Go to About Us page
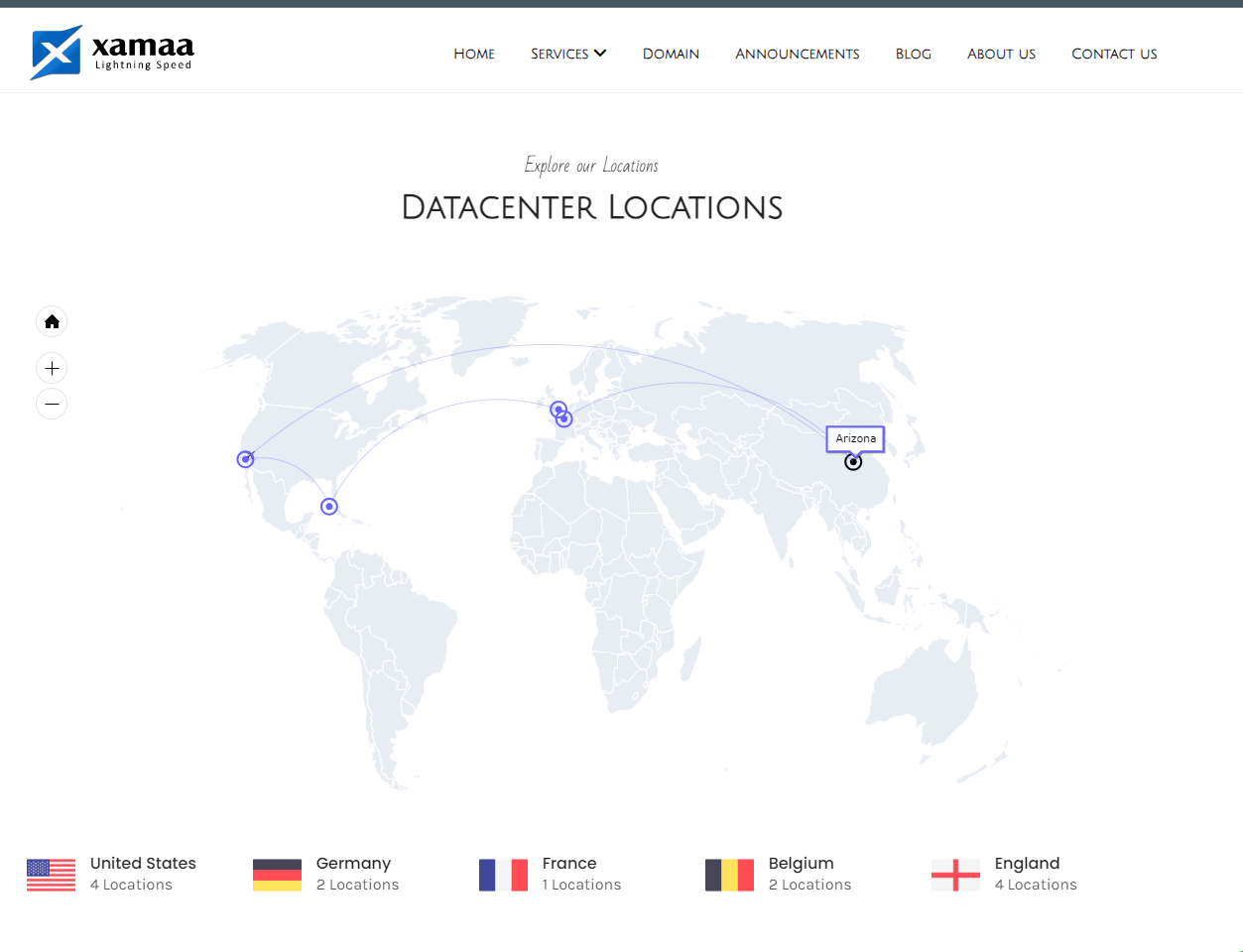The width and height of the screenshot is (1243, 952). [1001, 54]
